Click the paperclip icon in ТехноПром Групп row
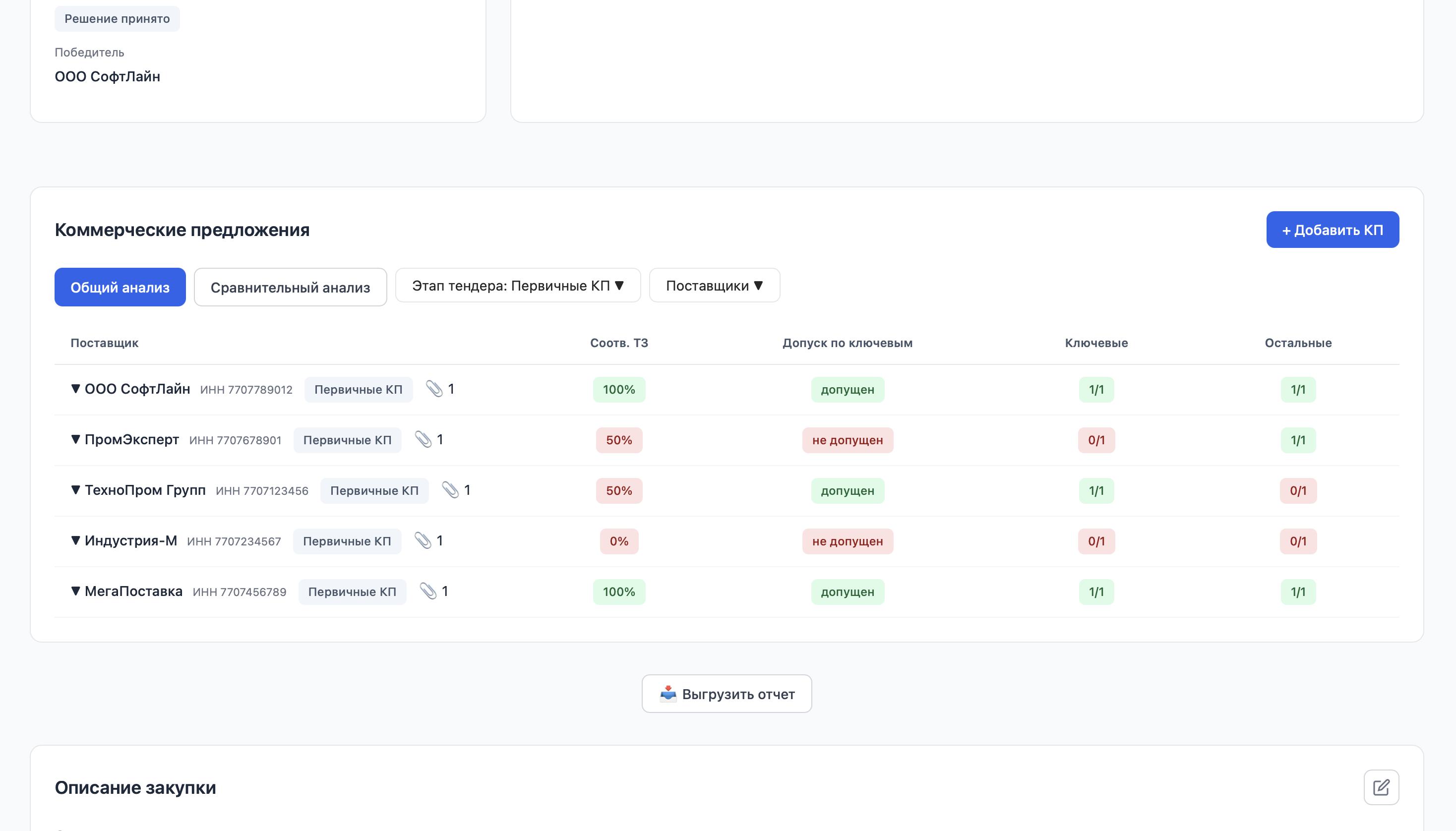Screen dimensions: 1456x831 (x=450, y=490)
